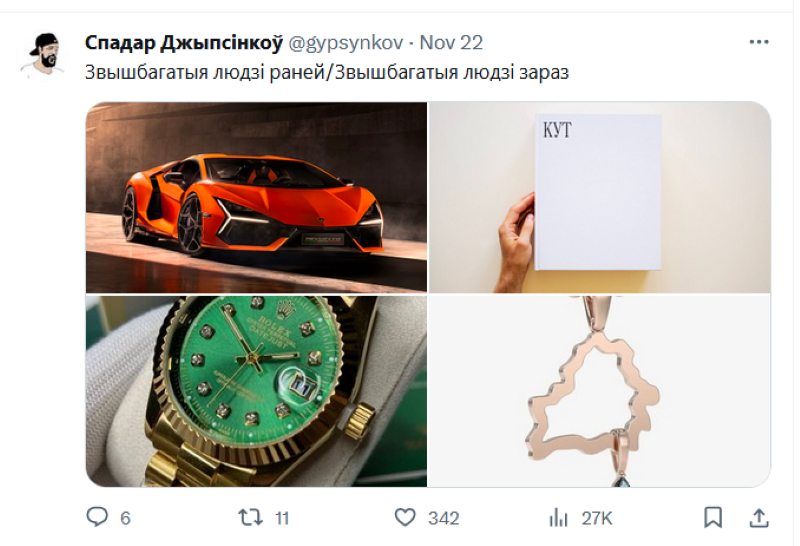The image size is (800, 546).
Task: Like the tweet with the heart icon
Action: click(404, 517)
